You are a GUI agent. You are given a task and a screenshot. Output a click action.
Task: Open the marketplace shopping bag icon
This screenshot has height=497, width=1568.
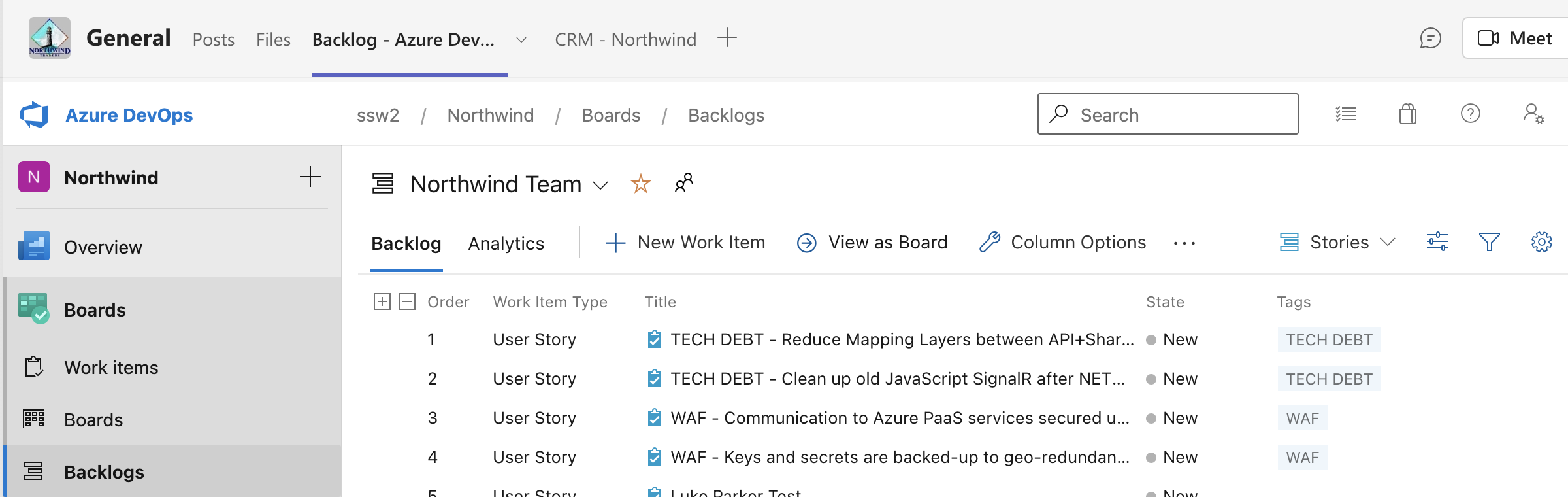click(x=1408, y=114)
